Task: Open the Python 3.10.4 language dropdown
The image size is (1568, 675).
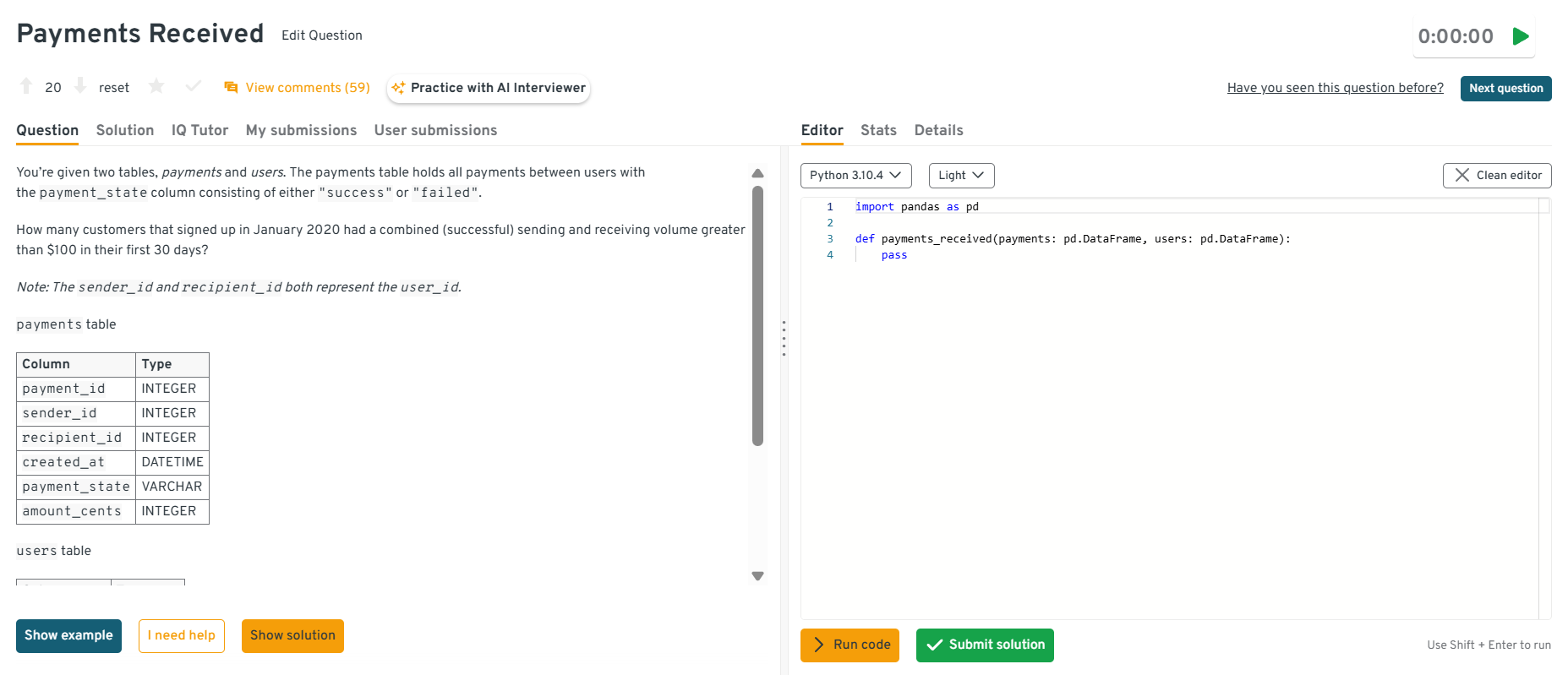Action: pyautogui.click(x=855, y=175)
